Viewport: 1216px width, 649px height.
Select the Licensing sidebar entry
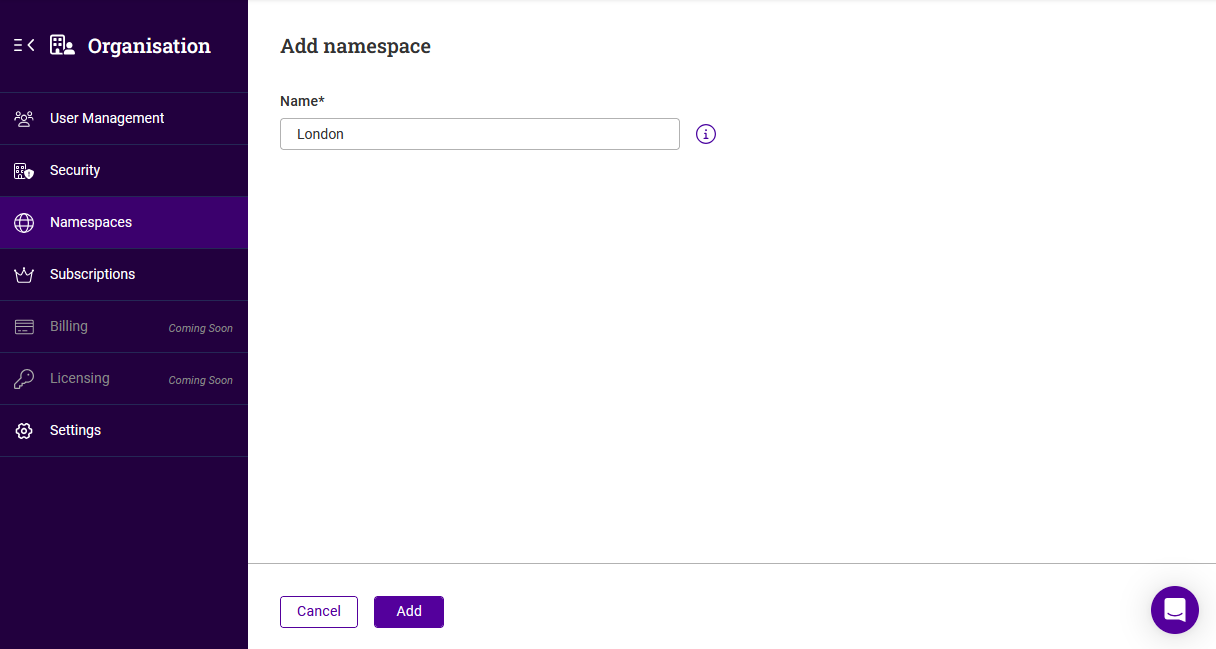pyautogui.click(x=124, y=378)
